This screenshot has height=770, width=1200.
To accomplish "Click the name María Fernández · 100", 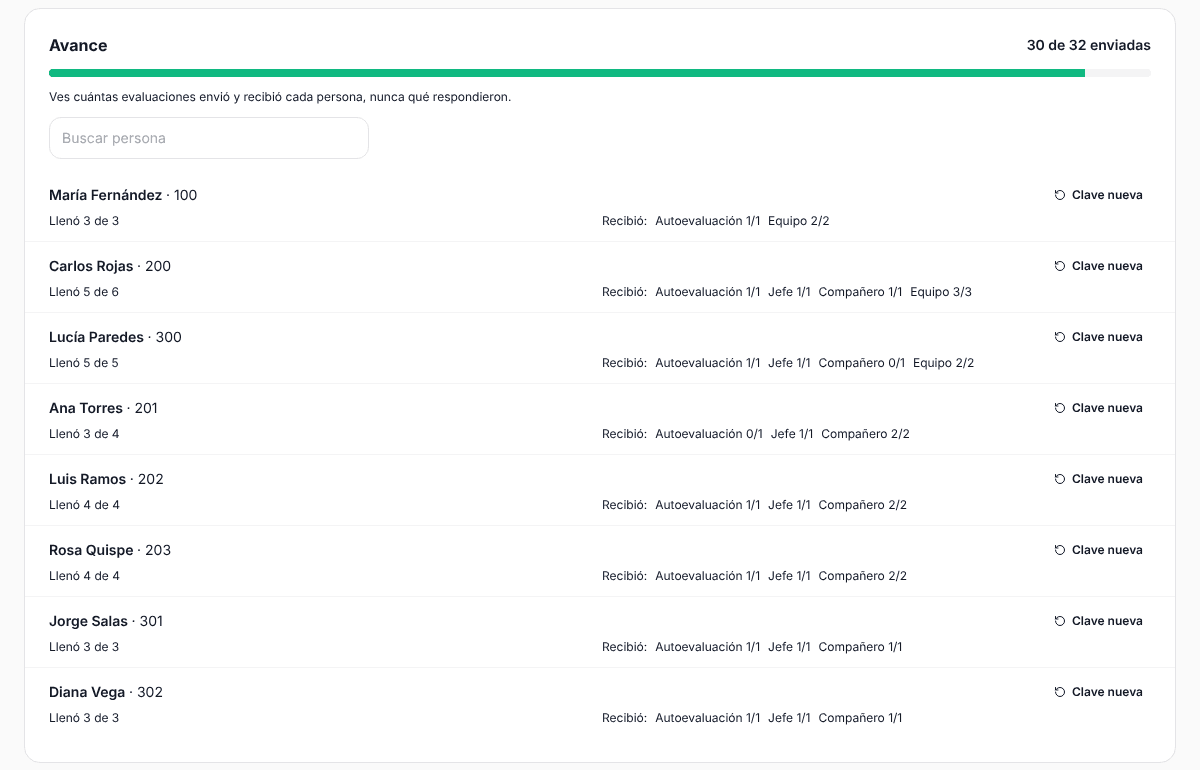I will point(123,195).
